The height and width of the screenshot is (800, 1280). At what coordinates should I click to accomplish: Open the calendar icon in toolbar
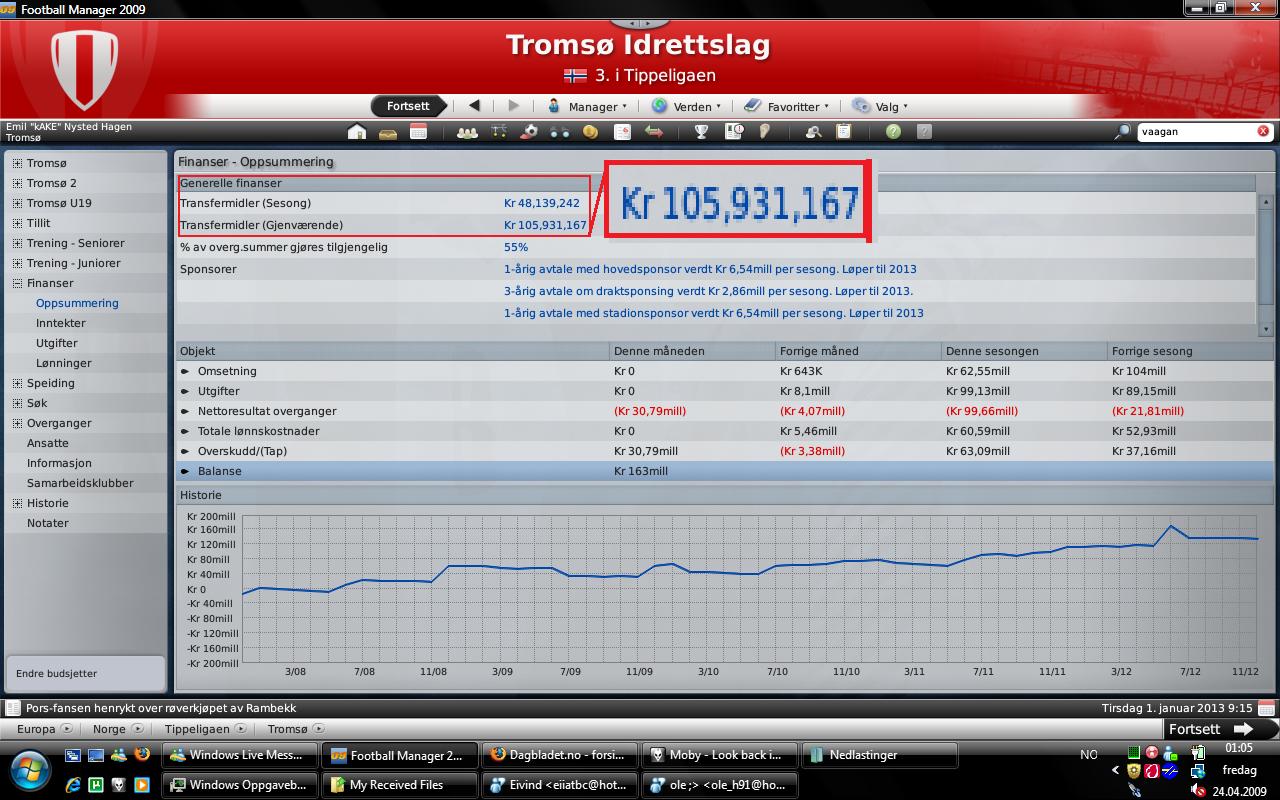click(418, 131)
